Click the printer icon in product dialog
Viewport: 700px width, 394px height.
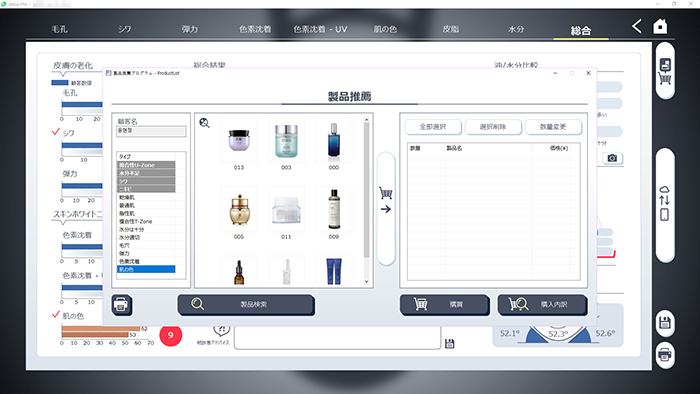[x=121, y=305]
